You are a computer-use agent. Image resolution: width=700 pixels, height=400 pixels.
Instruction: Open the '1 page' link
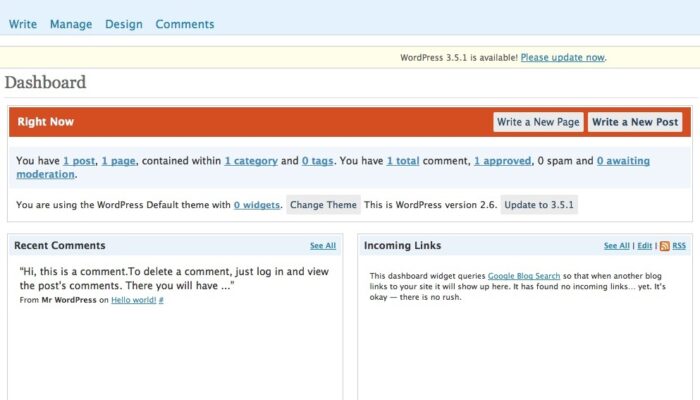118,161
